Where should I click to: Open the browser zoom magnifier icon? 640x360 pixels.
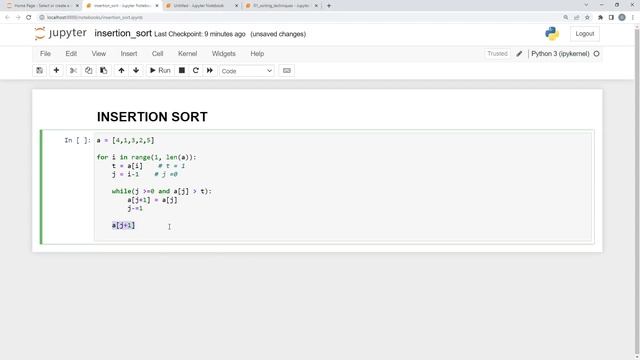click(566, 18)
